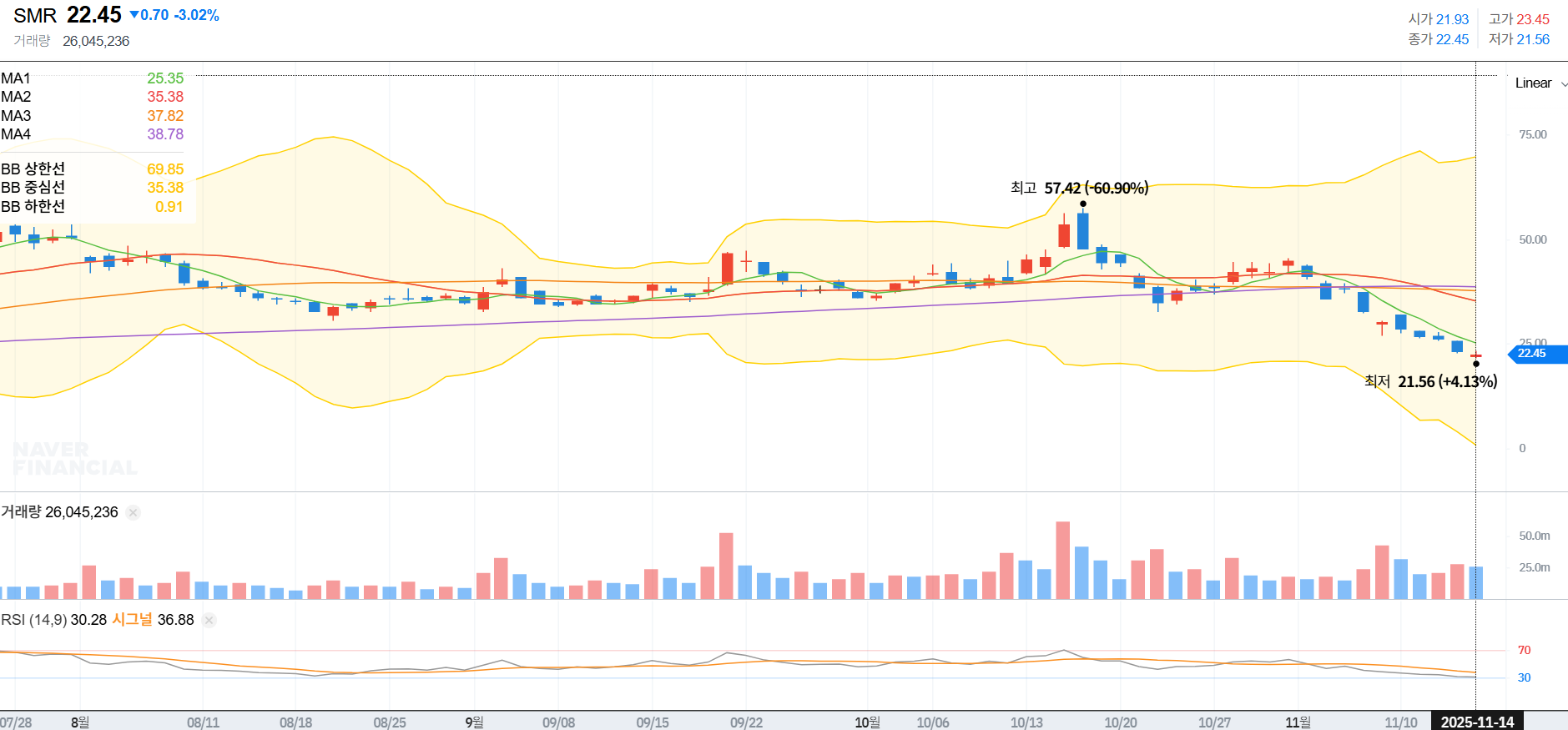The image size is (1568, 730).
Task: Click the MA3 37.82 legend row
Action: coord(92,116)
